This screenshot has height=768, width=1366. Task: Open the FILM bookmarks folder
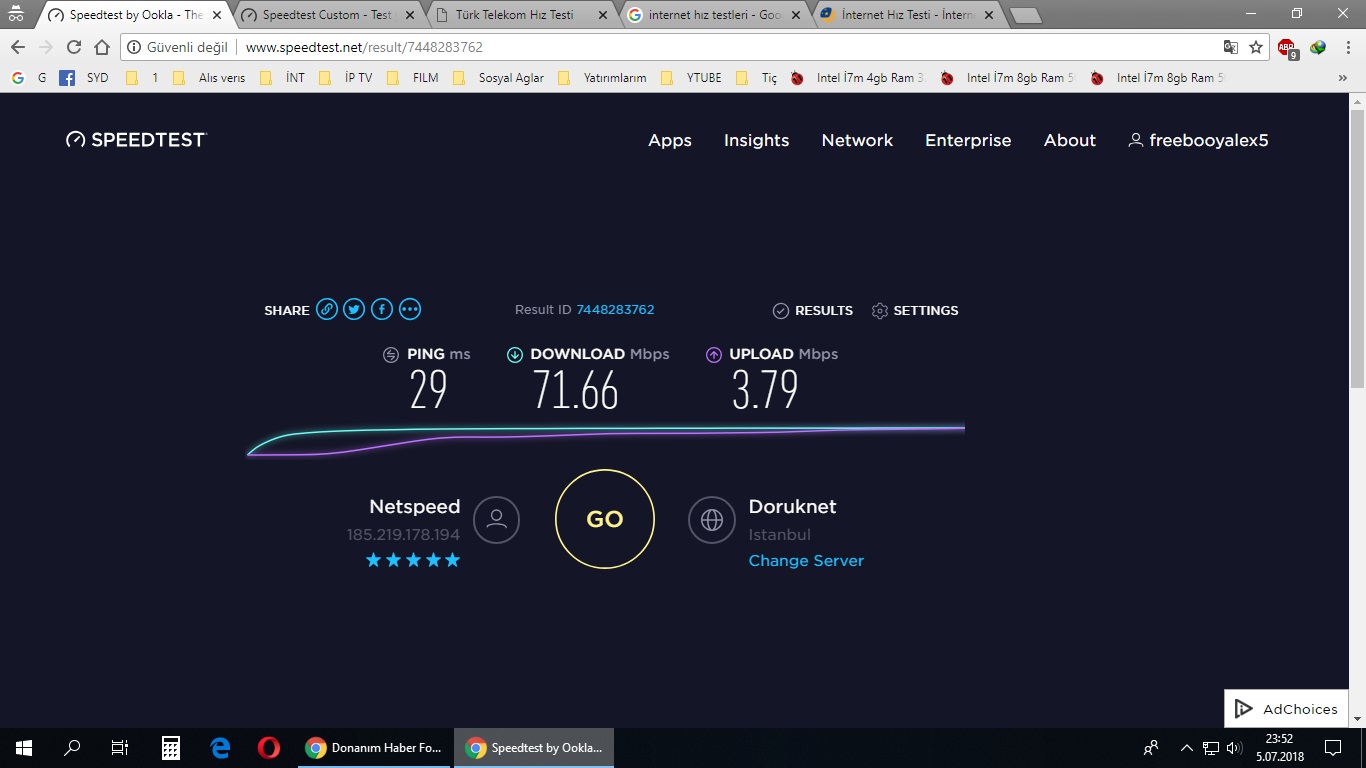412,77
